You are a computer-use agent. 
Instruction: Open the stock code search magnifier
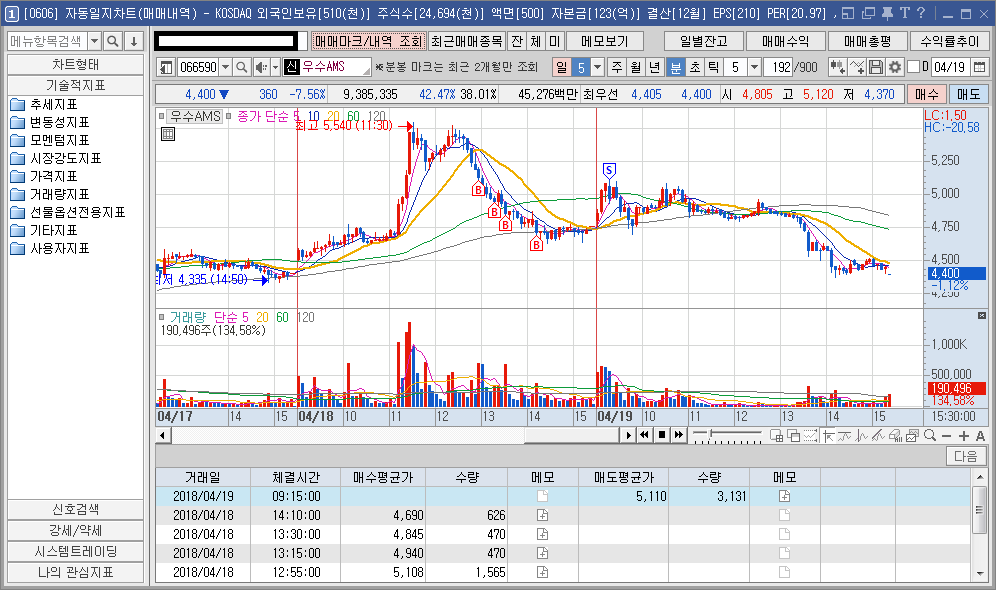[241, 67]
